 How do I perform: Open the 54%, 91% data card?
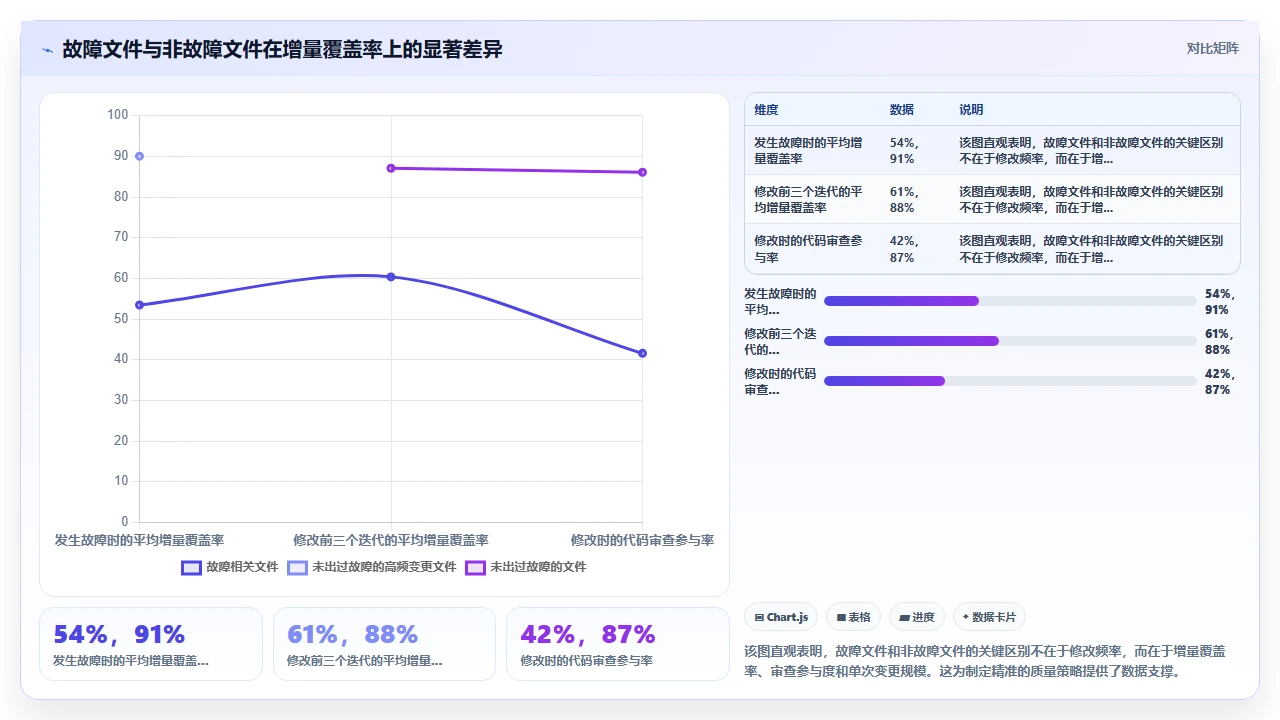(x=151, y=644)
